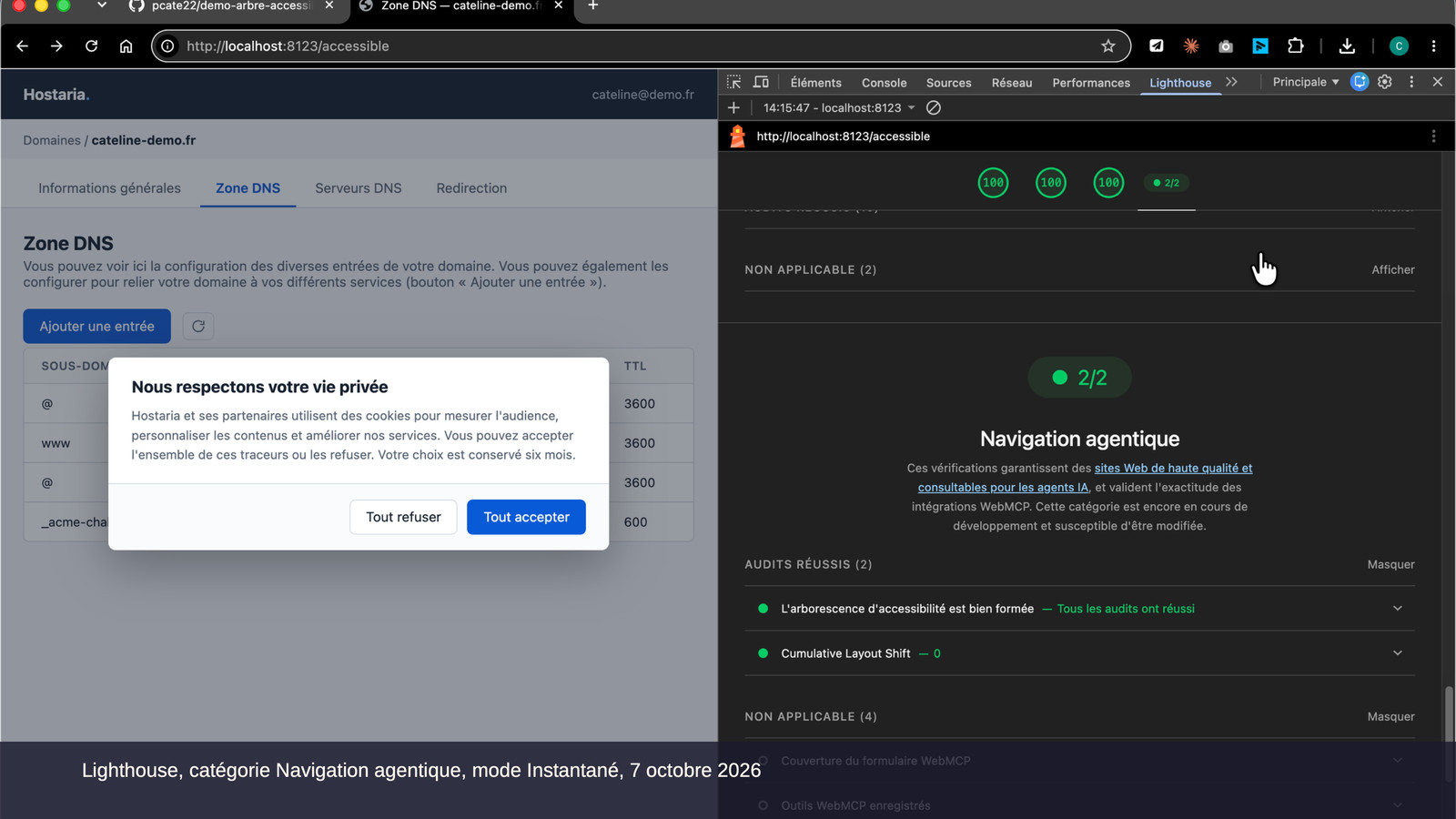
Task: Open the Domaines breadcrumb link
Action: (x=52, y=140)
